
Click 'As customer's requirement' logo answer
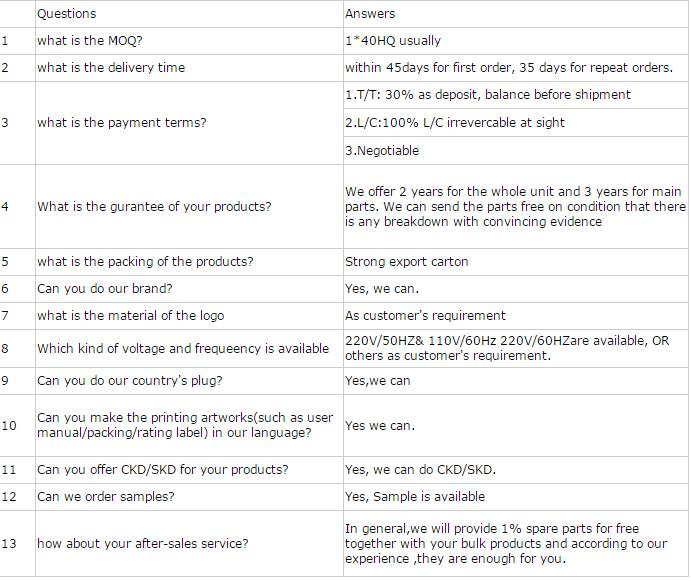(425, 316)
